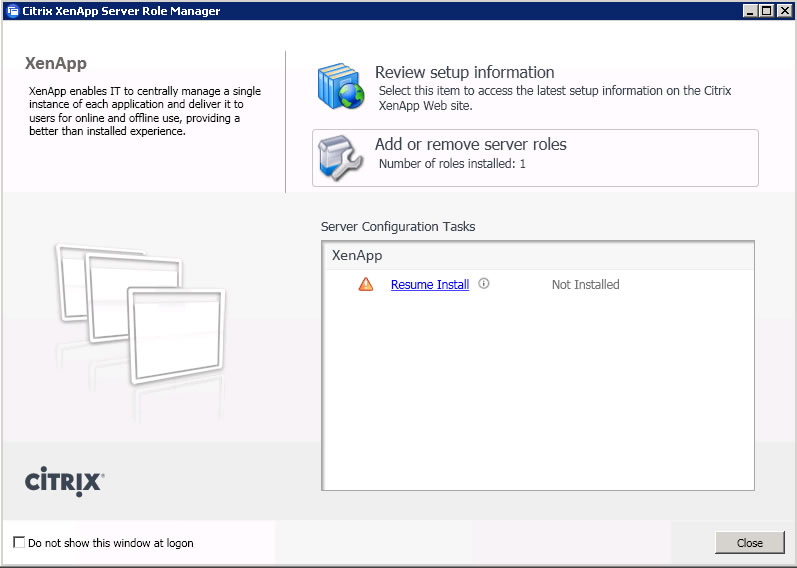
Task: Close the window using the title bar X
Action: (x=784, y=11)
